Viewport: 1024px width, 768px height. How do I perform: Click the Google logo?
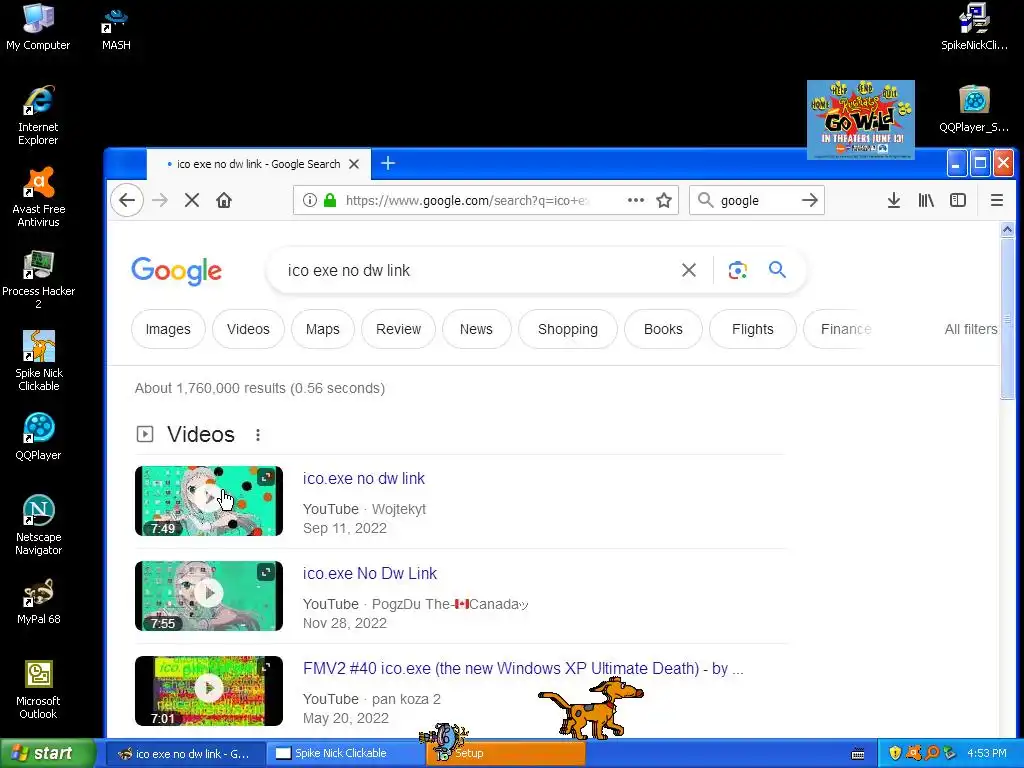point(176,270)
